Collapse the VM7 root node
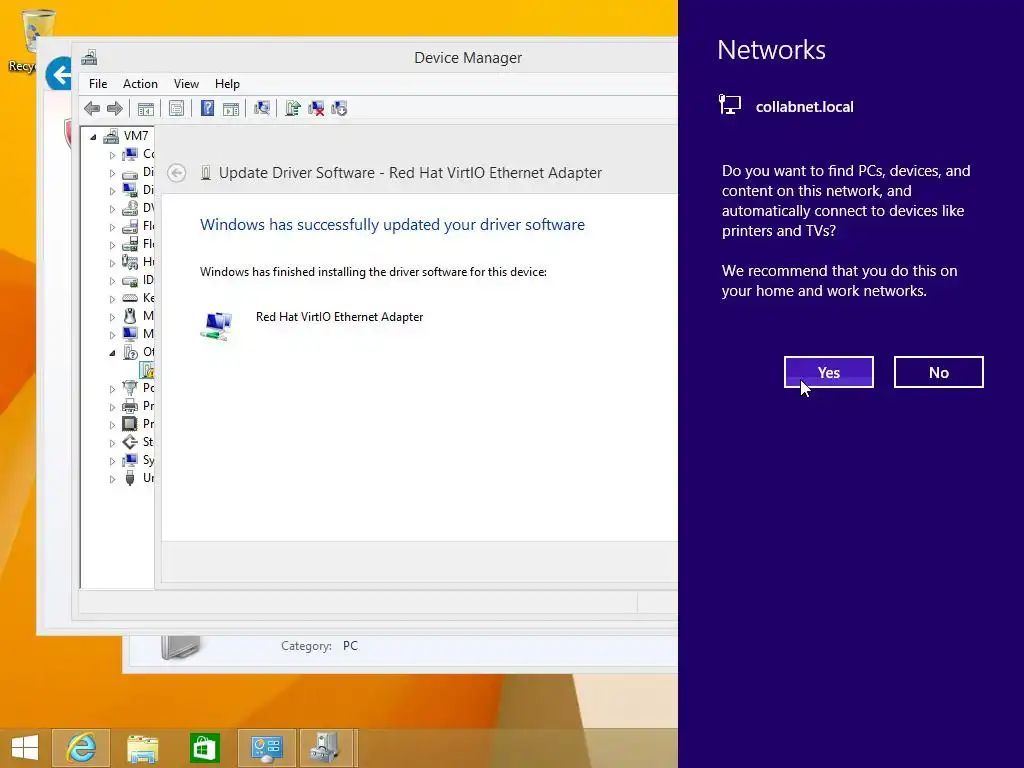This screenshot has height=768, width=1024. [93, 137]
